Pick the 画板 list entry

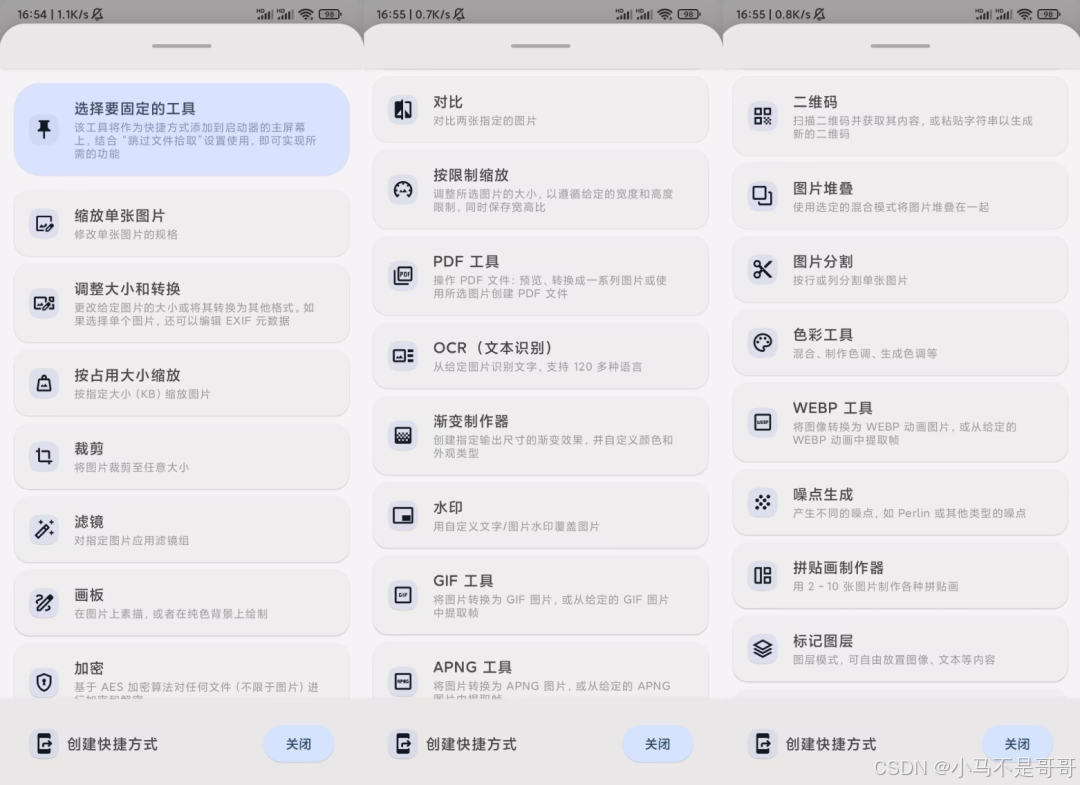pyautogui.click(x=181, y=603)
